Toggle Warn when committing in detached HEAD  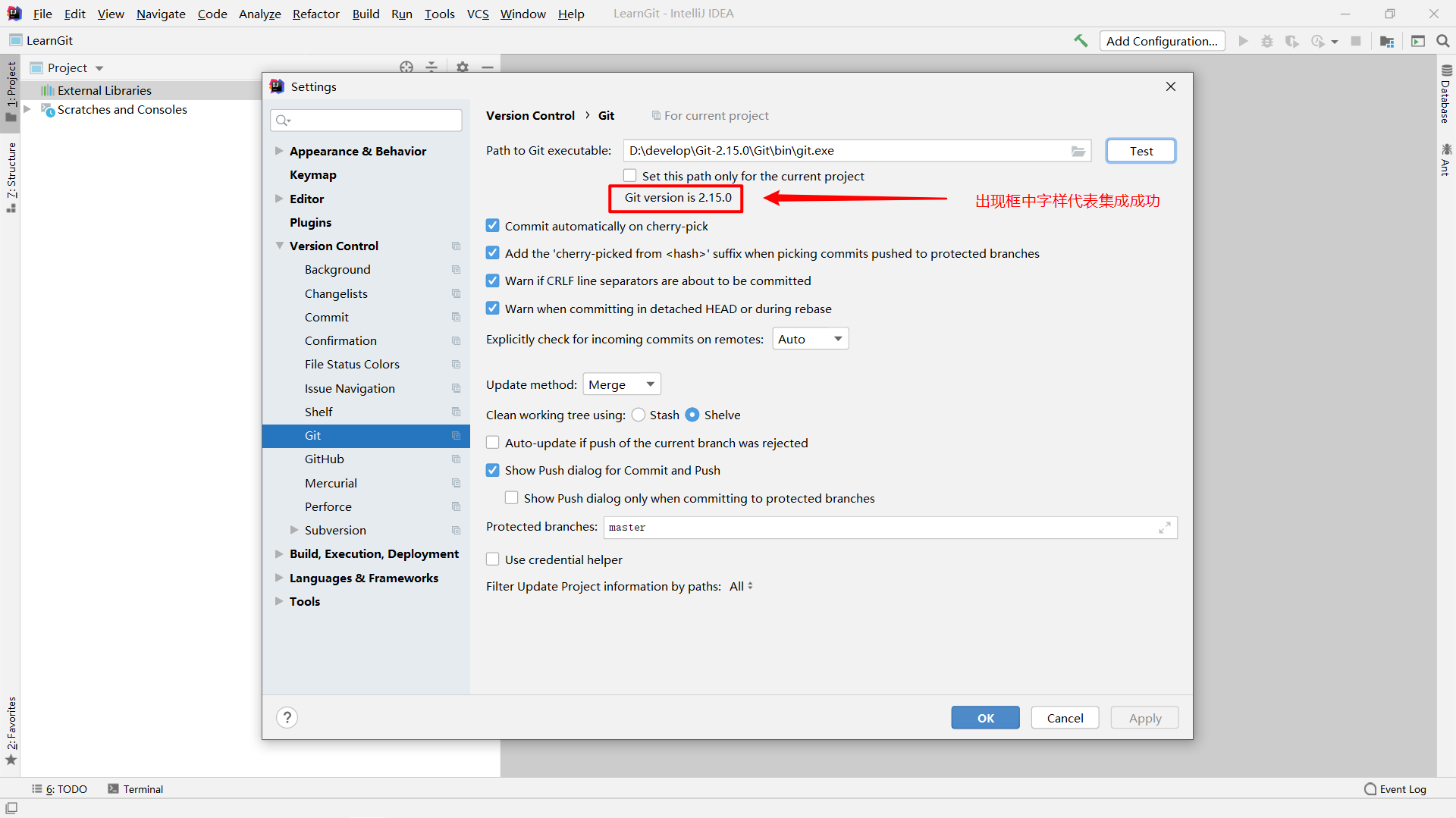tap(493, 309)
